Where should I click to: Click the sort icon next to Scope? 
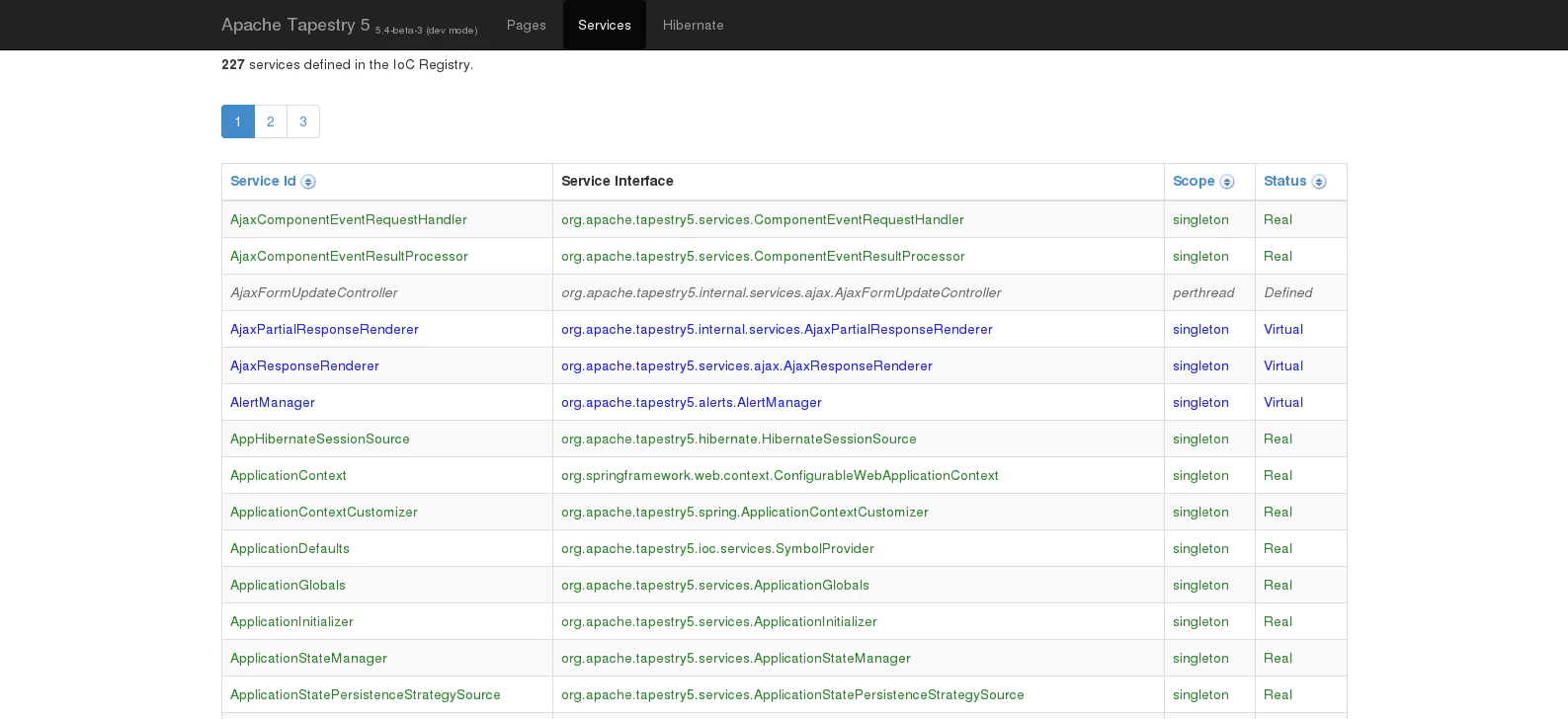[x=1227, y=182]
